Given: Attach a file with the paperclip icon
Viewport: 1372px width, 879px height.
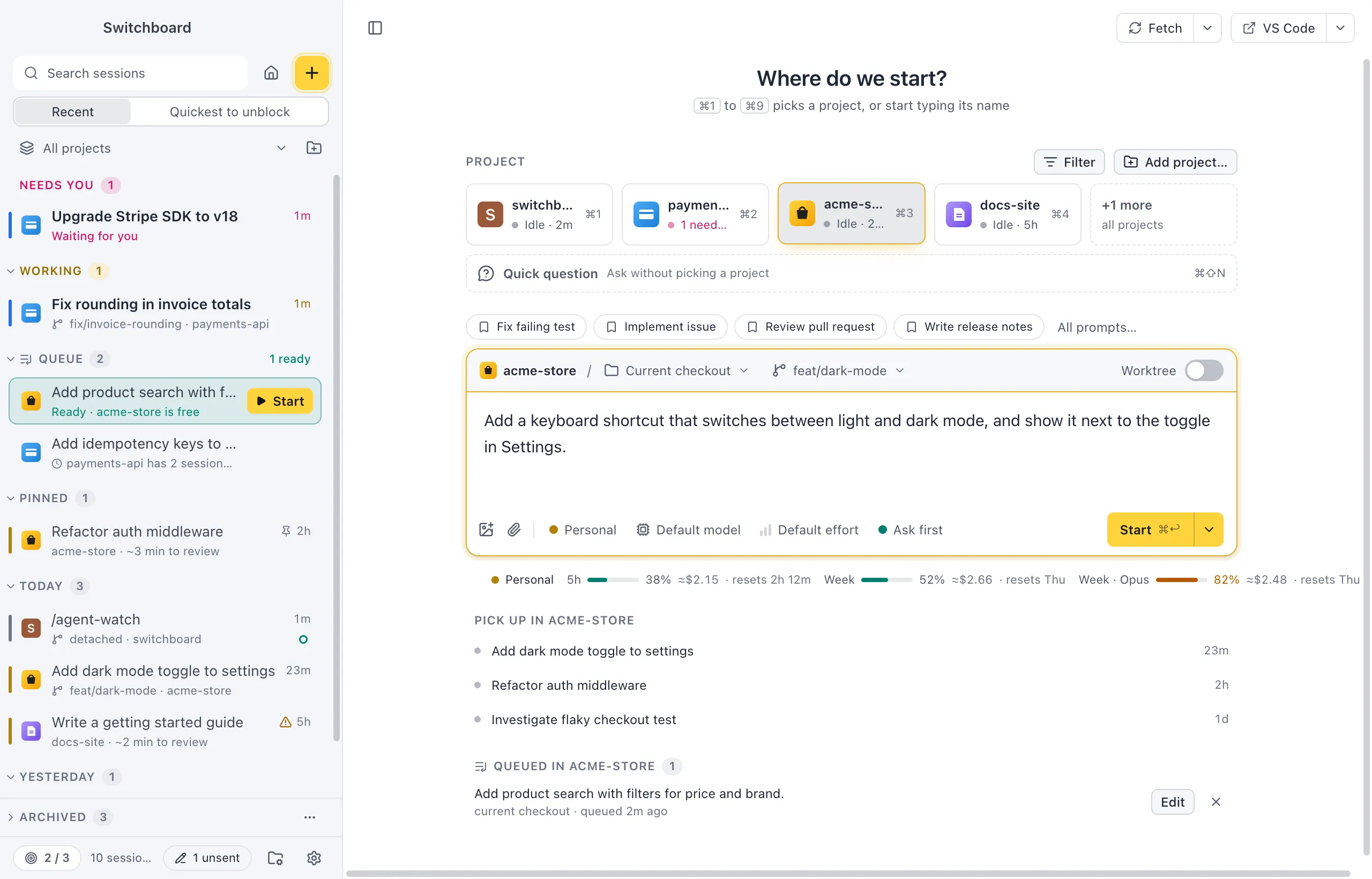Looking at the screenshot, I should point(514,530).
